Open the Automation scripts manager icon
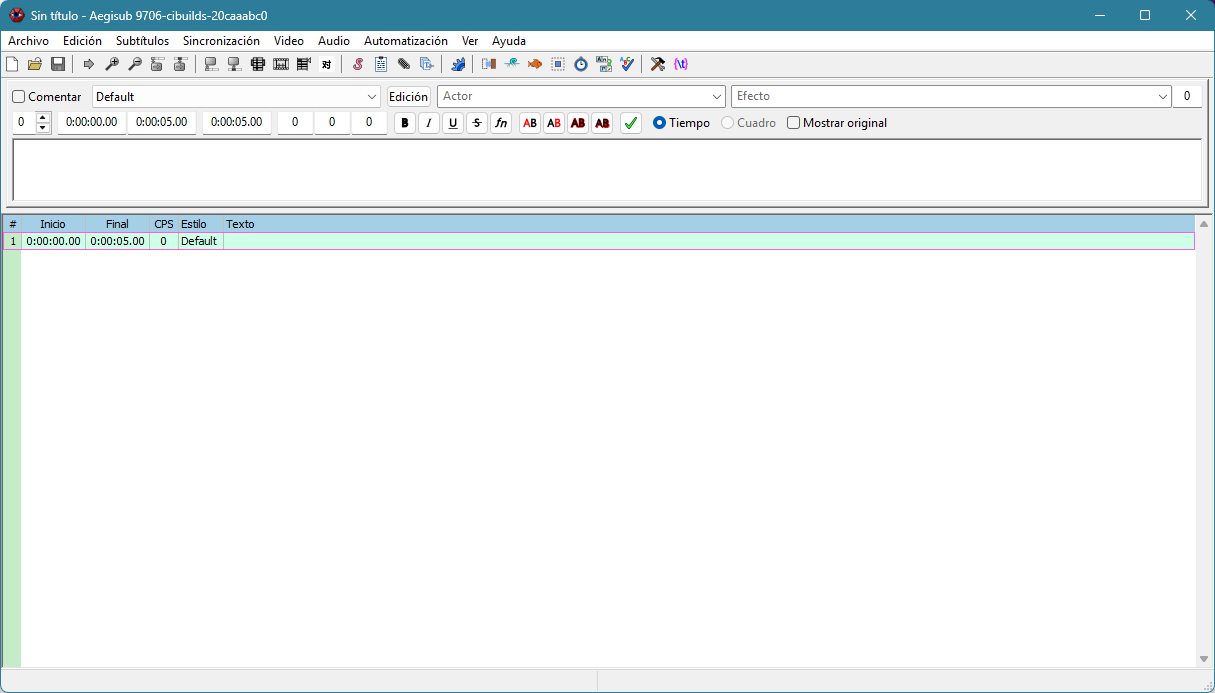Screen dimensions: 1215x693 coord(458,64)
